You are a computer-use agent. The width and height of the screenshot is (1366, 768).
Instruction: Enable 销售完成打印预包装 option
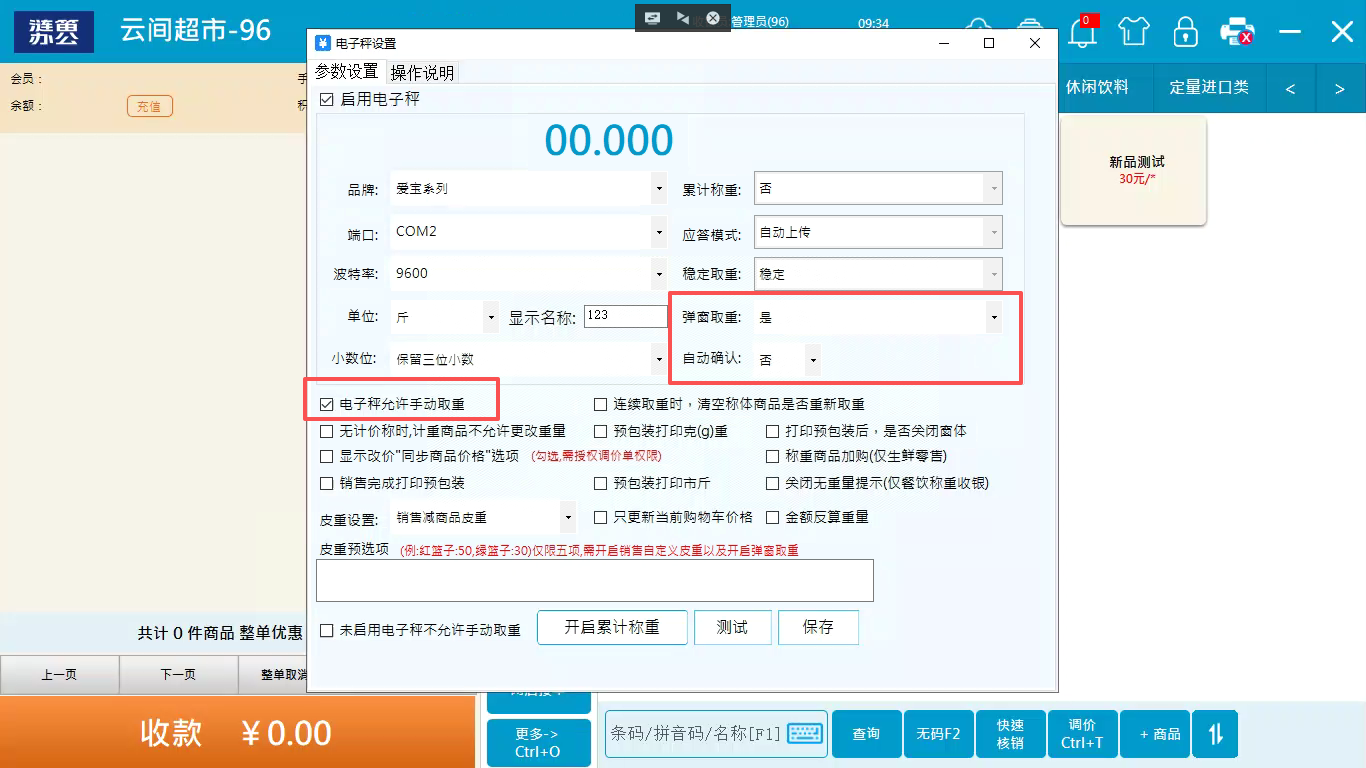(x=327, y=483)
